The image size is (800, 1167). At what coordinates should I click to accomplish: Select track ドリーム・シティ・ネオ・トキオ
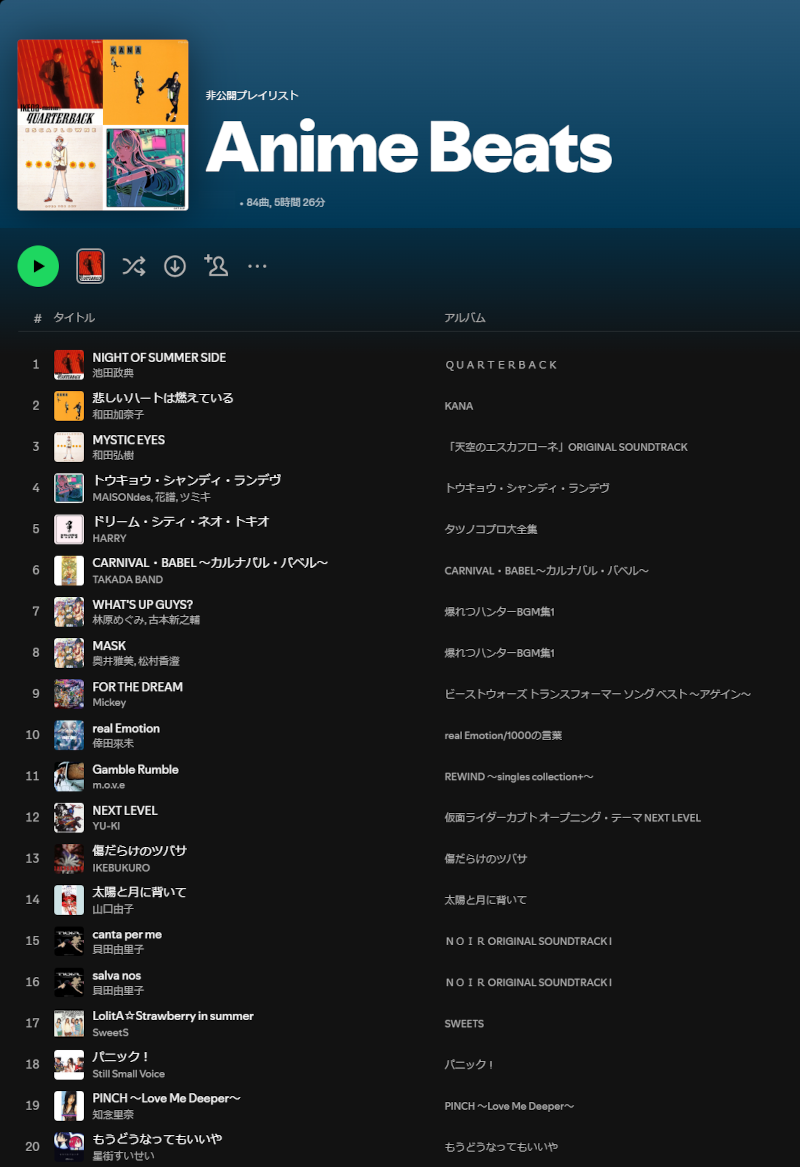coord(181,522)
